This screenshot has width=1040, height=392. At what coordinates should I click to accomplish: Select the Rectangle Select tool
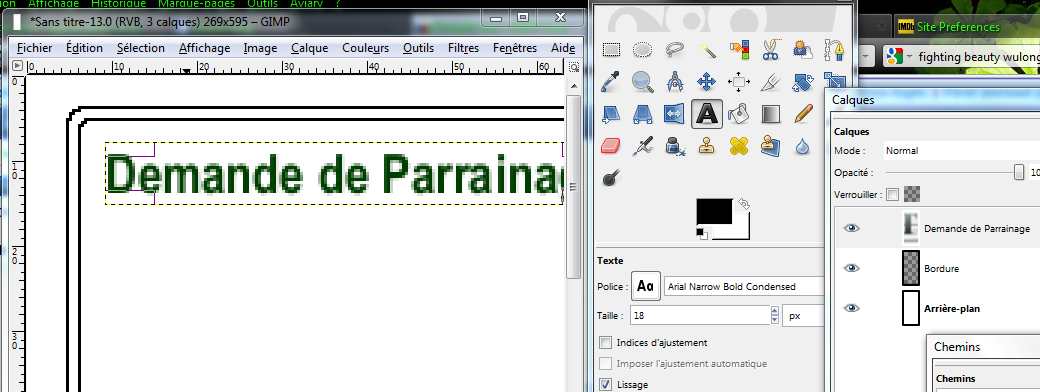pos(611,50)
